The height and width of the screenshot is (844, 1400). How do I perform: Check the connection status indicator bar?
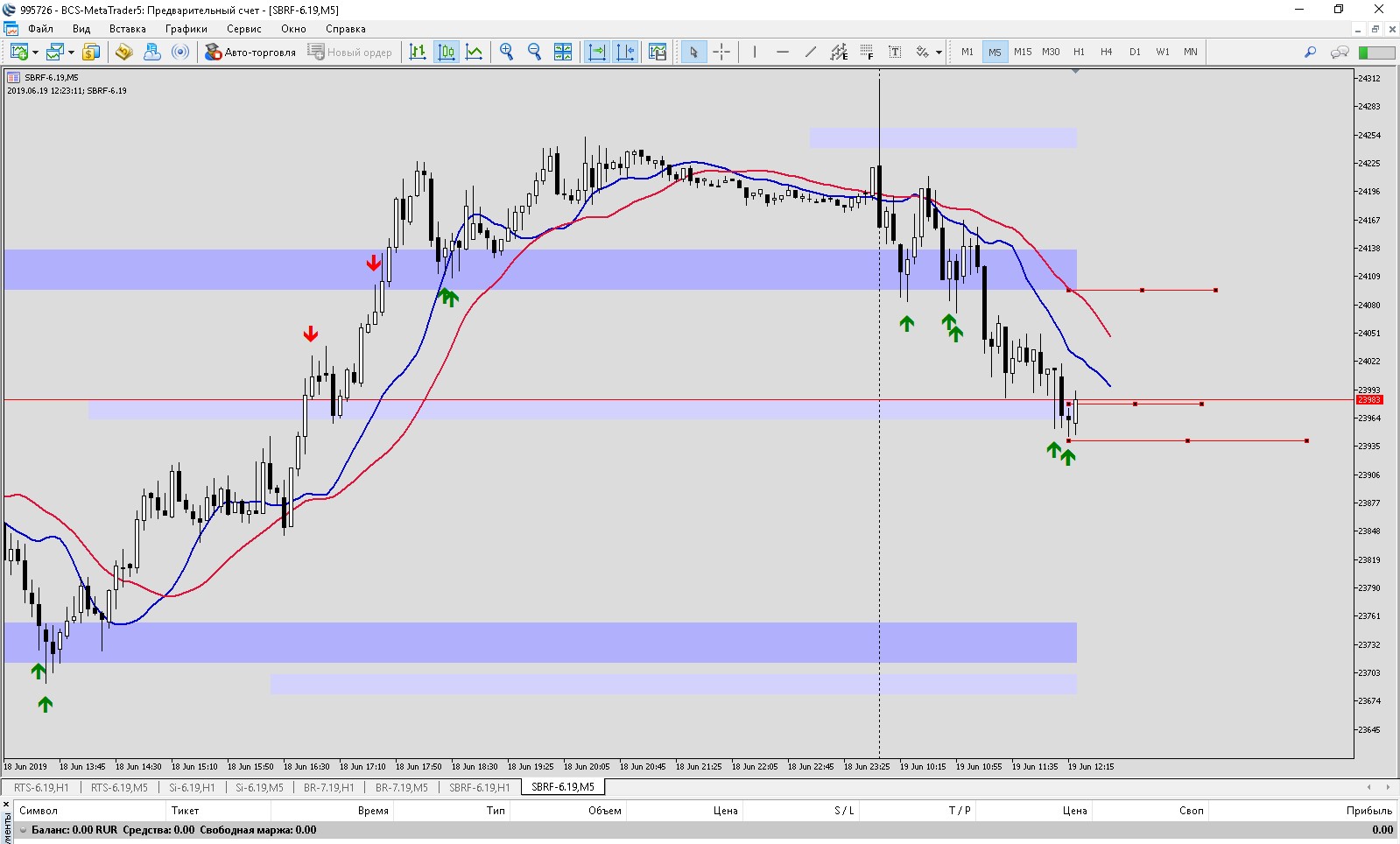(1376, 53)
